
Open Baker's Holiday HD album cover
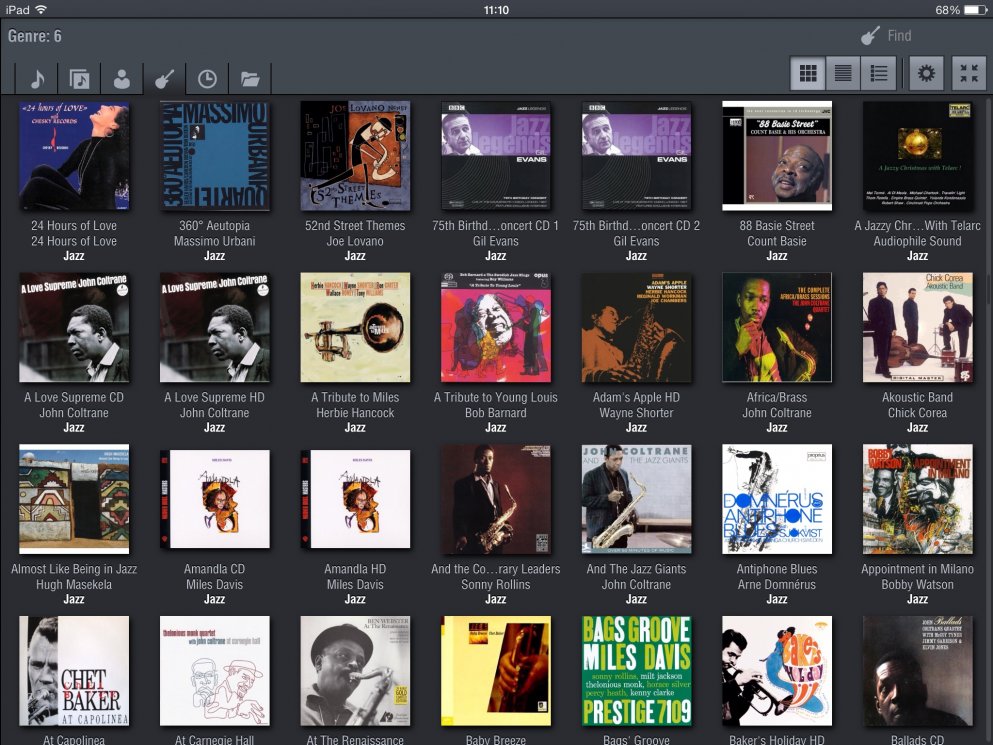(777, 671)
